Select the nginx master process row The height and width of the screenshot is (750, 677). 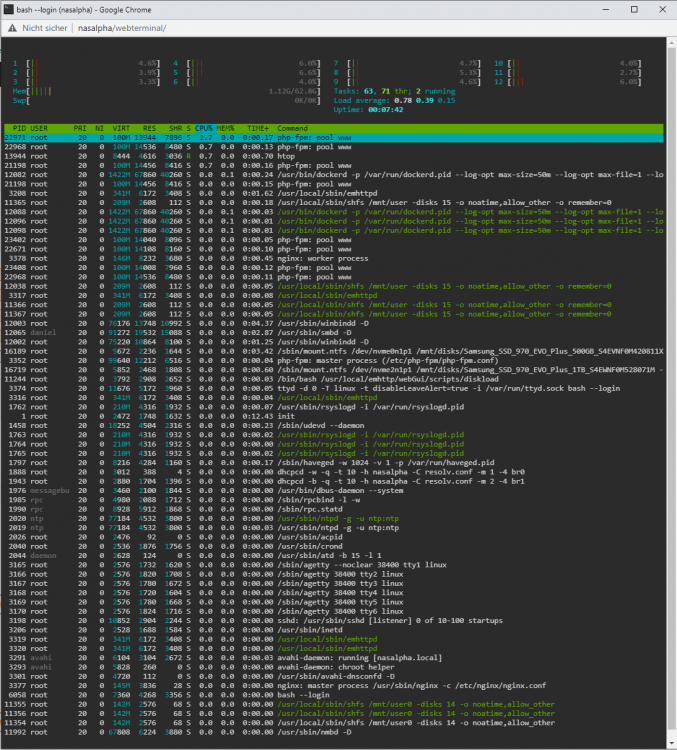pos(333,685)
